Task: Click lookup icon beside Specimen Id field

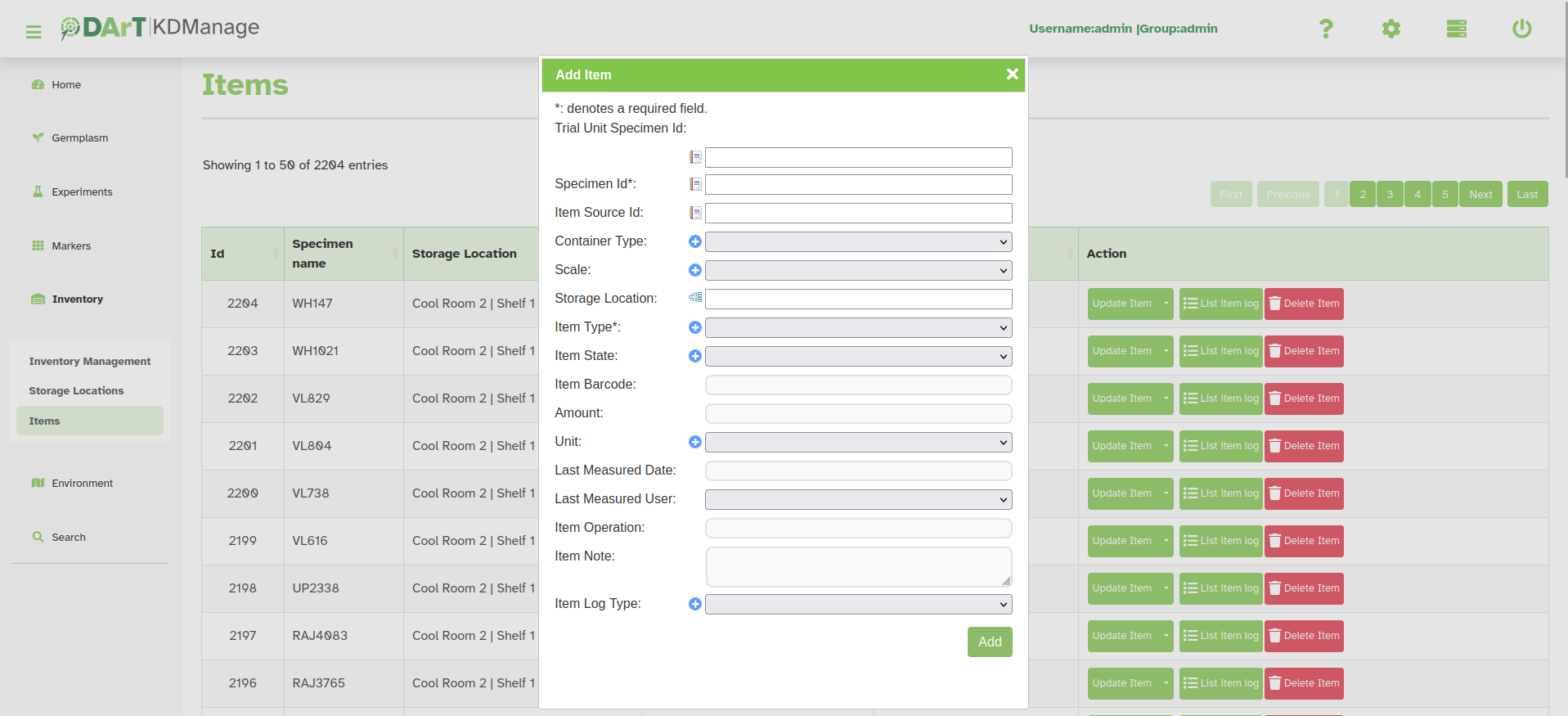Action: pos(695,185)
